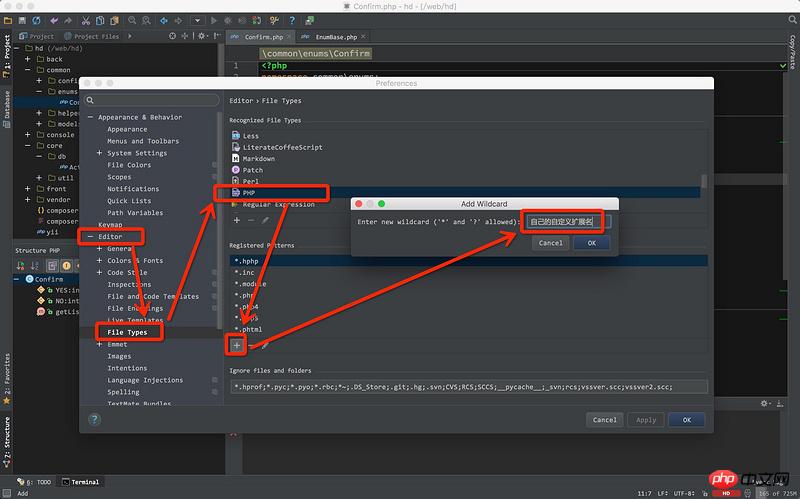Select the Project view tab
Screen dimensions: 800x499
(36, 36)
